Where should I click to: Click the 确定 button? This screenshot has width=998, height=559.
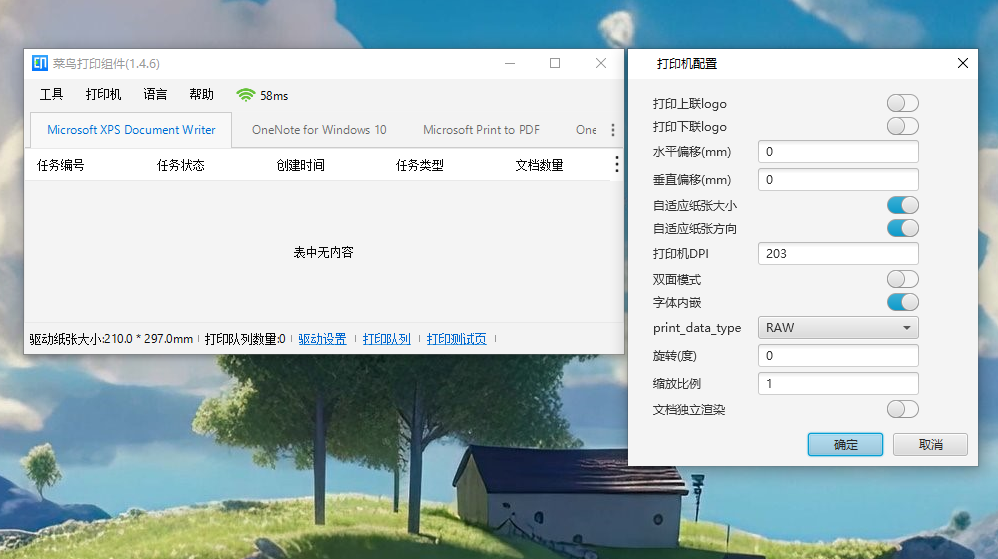point(845,444)
